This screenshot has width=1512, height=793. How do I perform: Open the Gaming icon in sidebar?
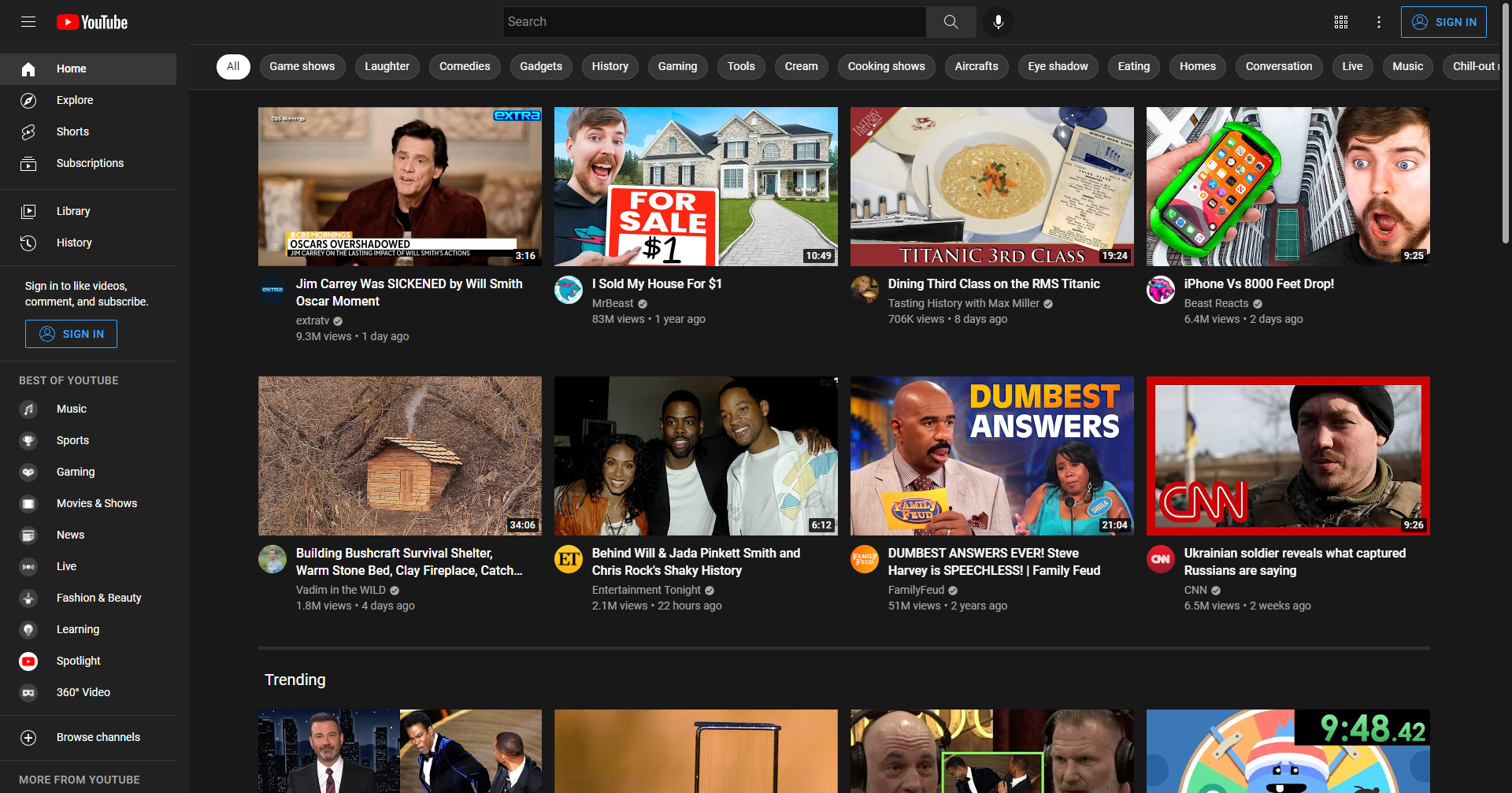point(28,472)
